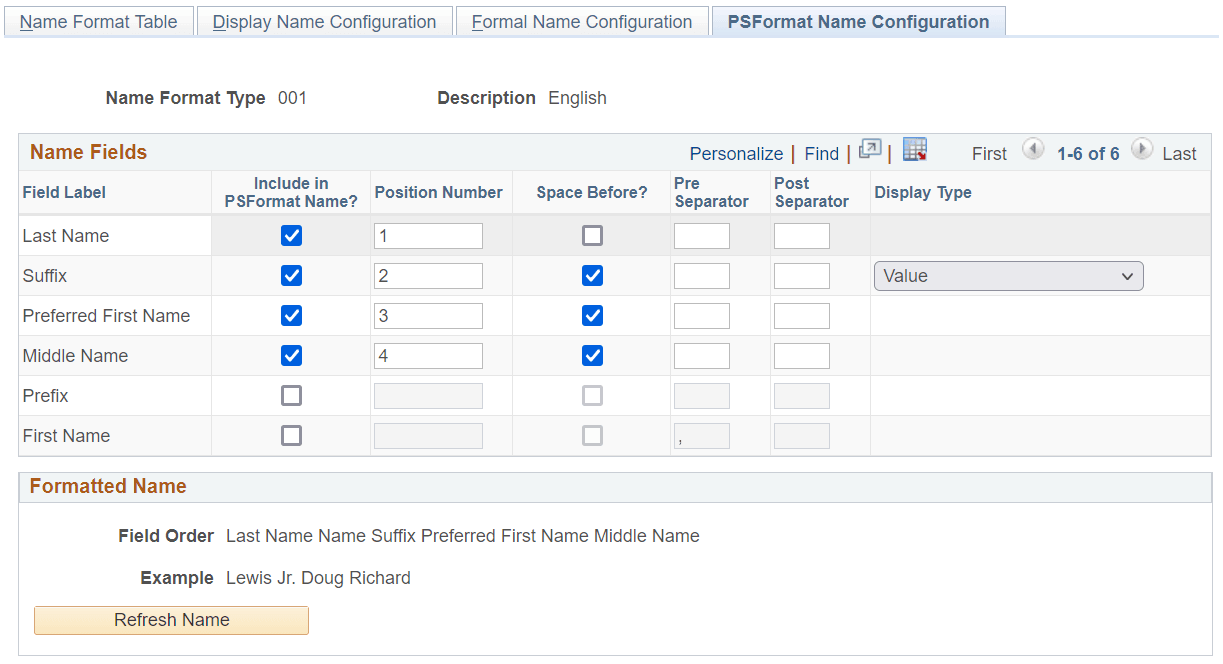Uncheck Include in PSFormat for Last Name
This screenshot has height=664, width=1223.
pos(291,236)
